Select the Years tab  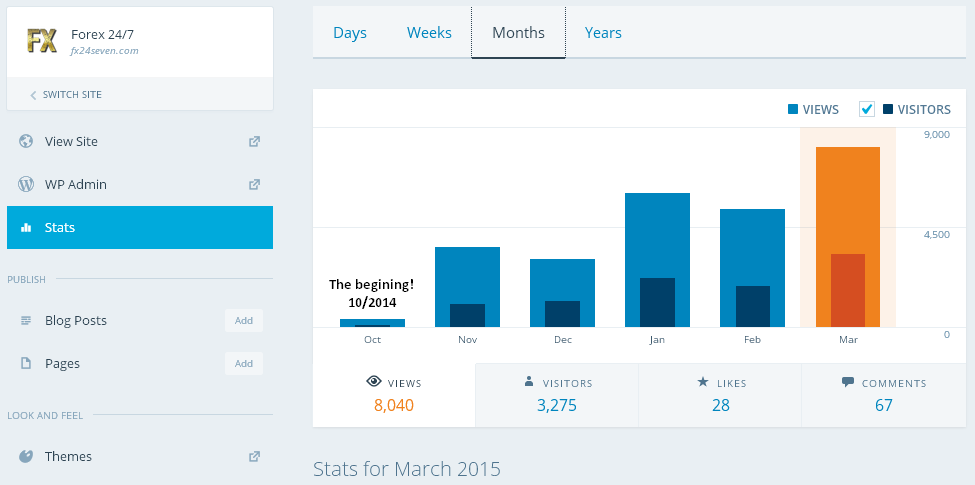(603, 33)
